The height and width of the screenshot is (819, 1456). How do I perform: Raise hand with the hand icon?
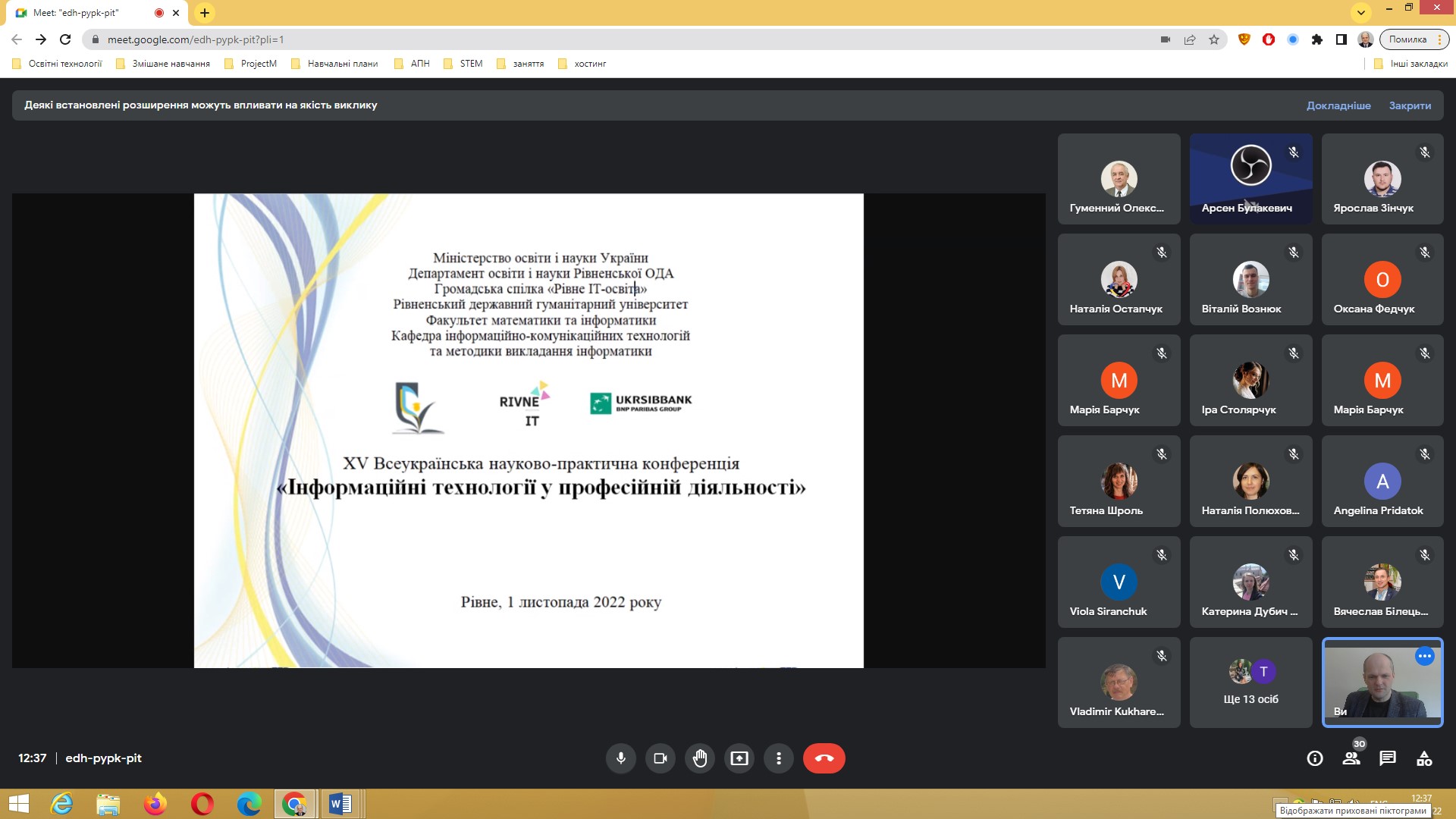coord(699,758)
